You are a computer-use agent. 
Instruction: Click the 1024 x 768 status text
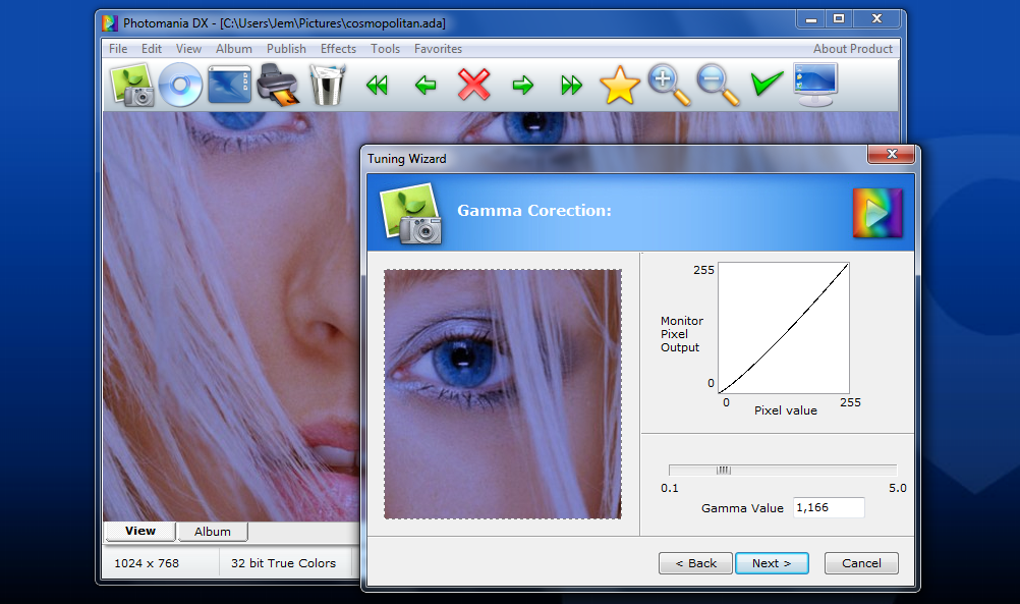tap(146, 564)
